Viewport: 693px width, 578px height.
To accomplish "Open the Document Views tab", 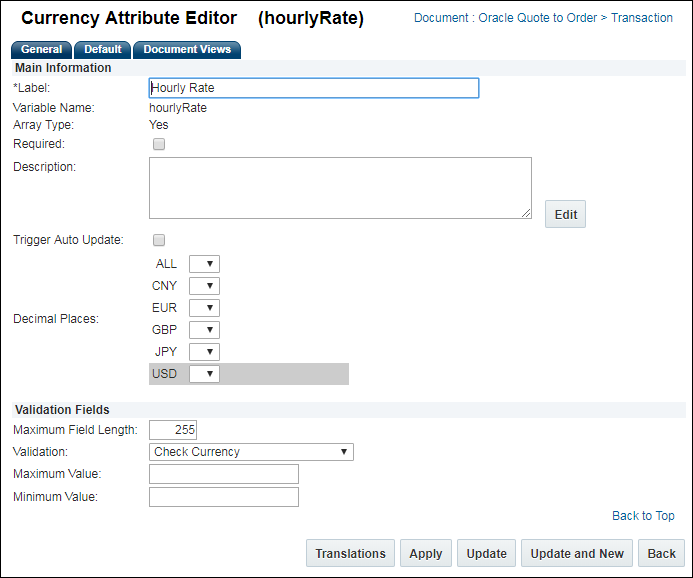I will pos(187,49).
